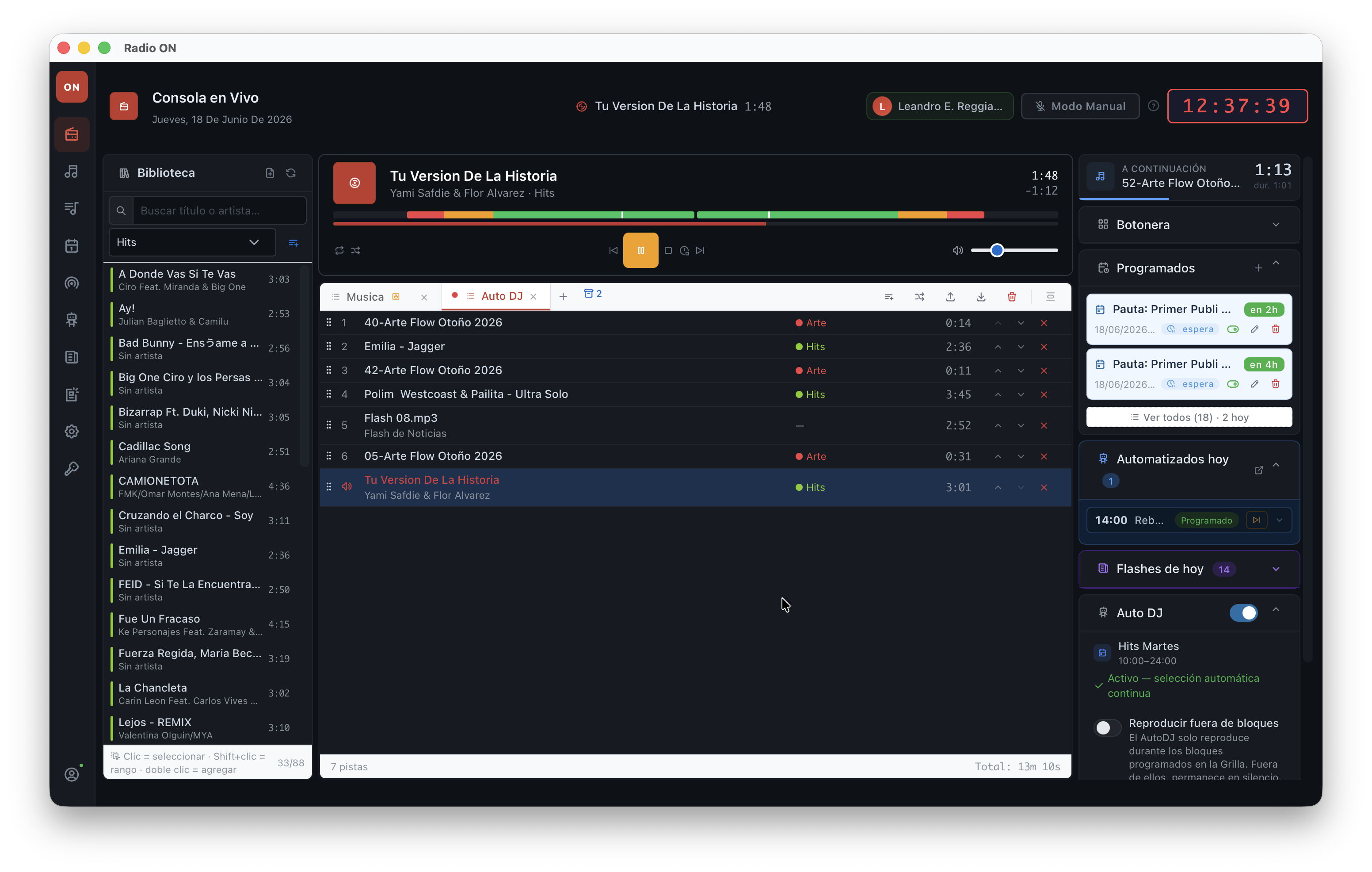Open the music library sidebar icon
Image resolution: width=1372 pixels, height=872 pixels.
(72, 172)
